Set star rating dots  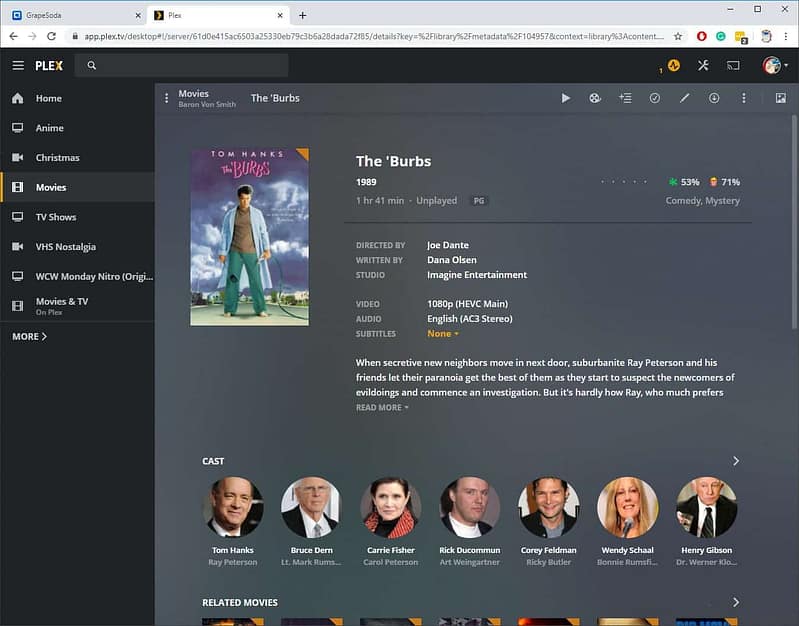tap(624, 181)
